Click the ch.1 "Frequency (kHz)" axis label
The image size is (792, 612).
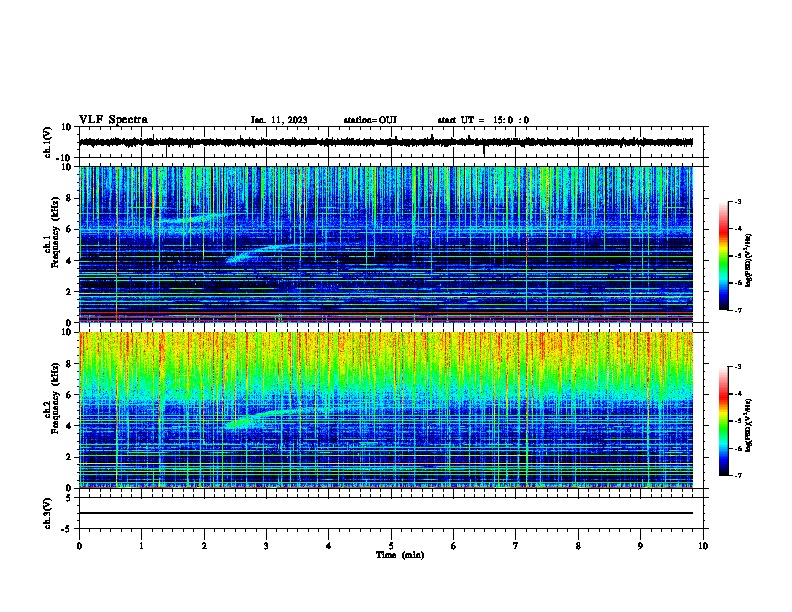(x=56, y=232)
